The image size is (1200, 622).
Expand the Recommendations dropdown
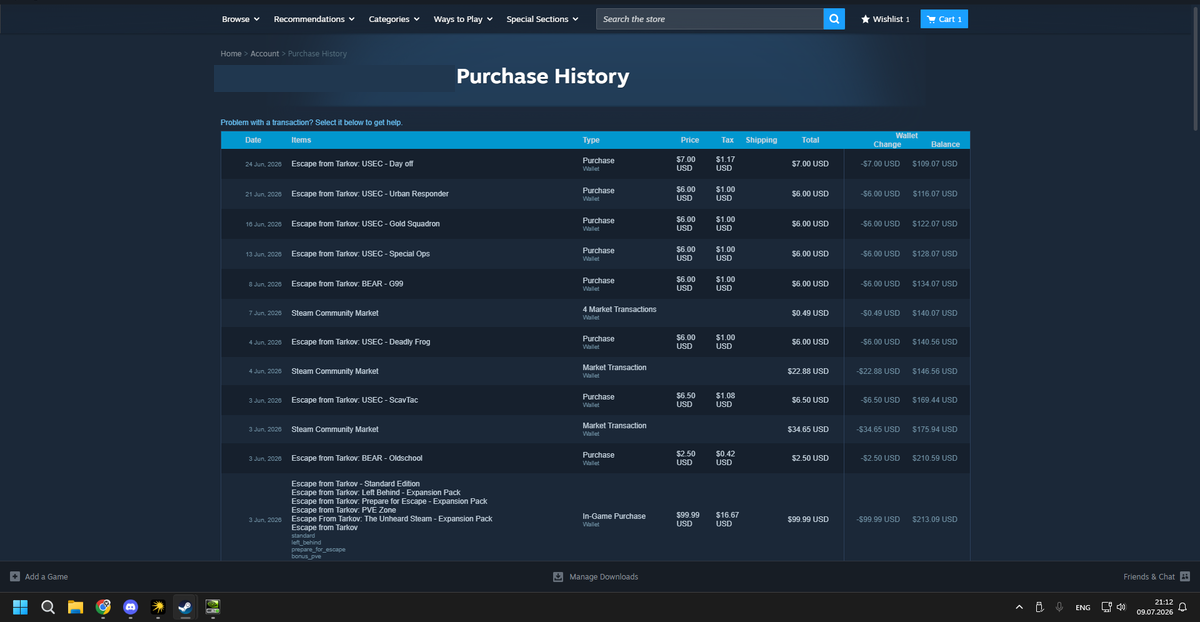[x=314, y=19]
